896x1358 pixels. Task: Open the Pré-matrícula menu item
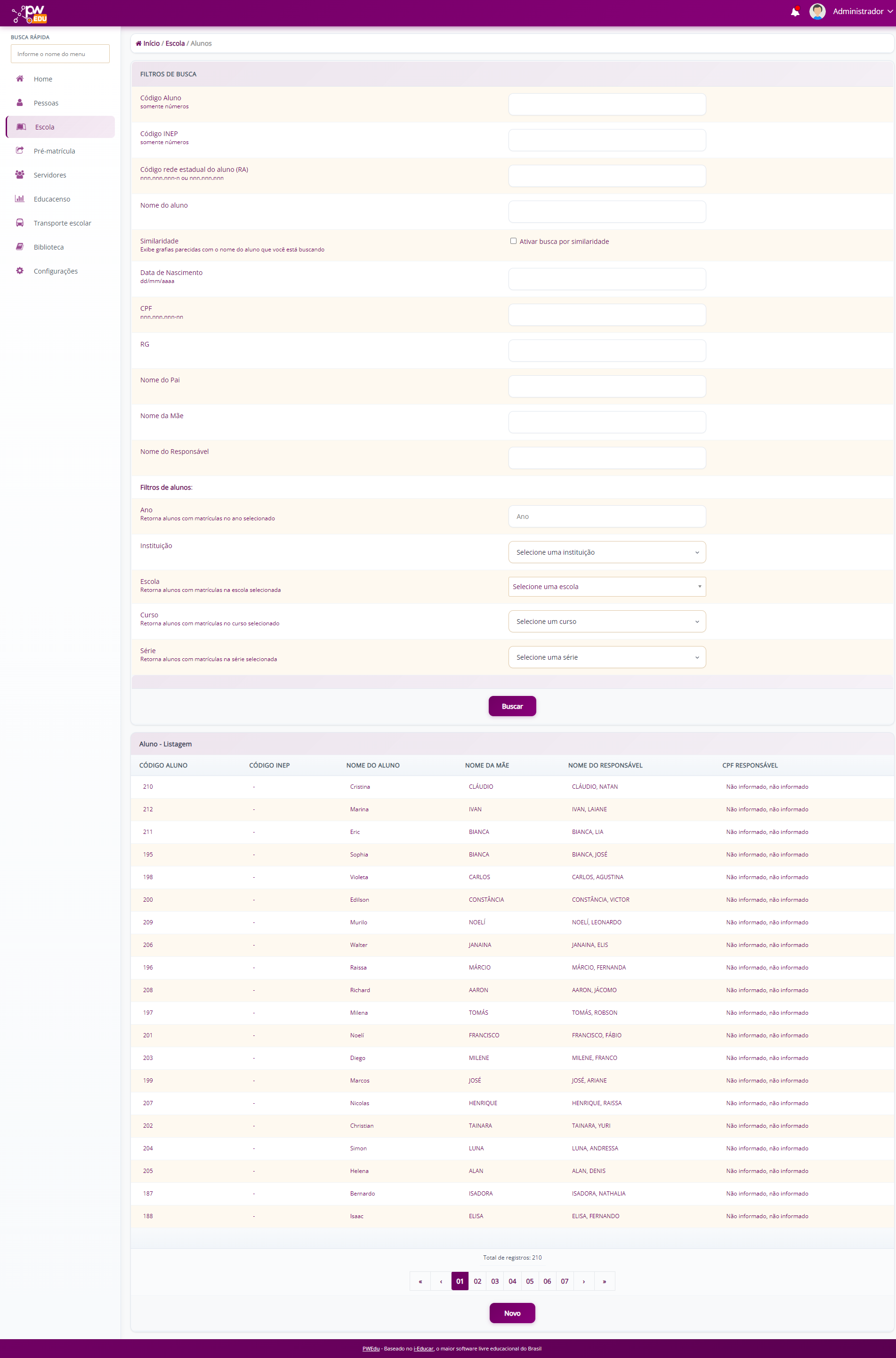point(54,151)
